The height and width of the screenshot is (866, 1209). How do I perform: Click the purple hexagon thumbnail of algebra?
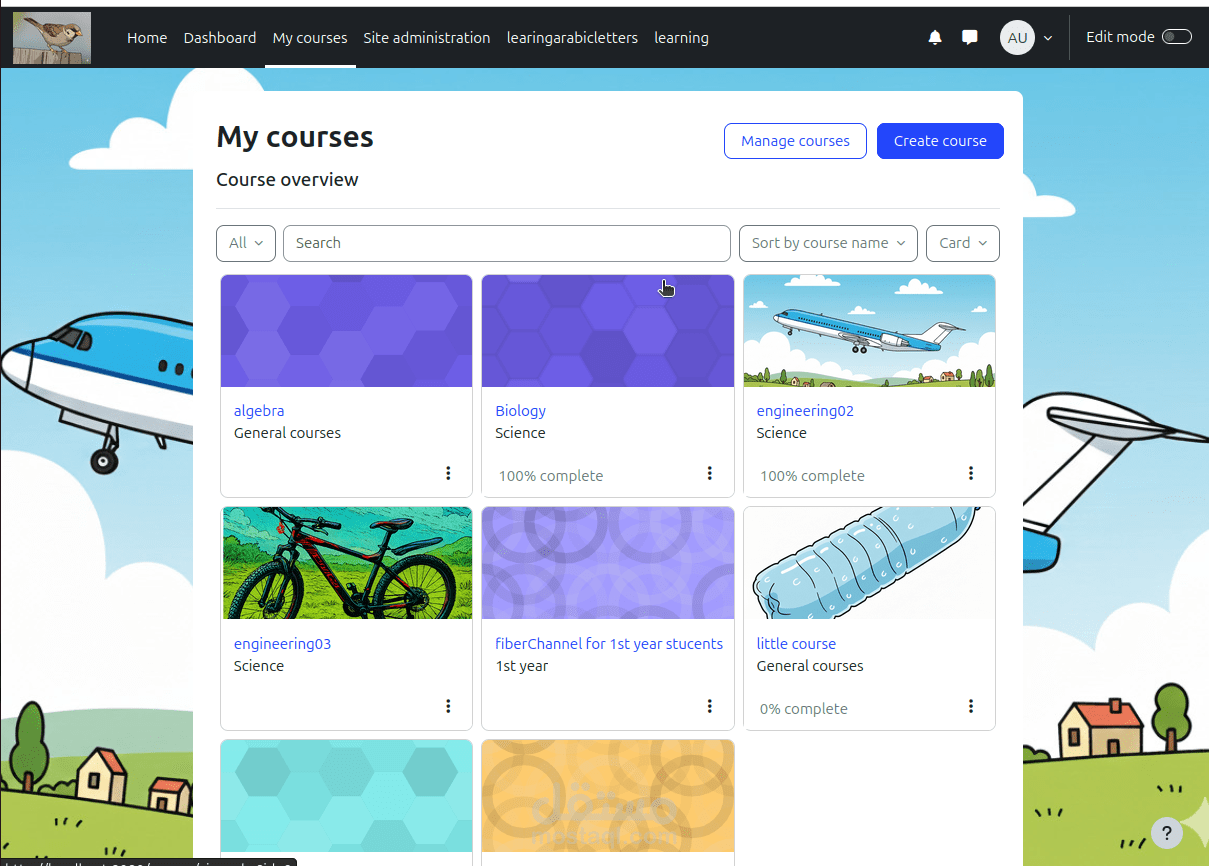346,331
